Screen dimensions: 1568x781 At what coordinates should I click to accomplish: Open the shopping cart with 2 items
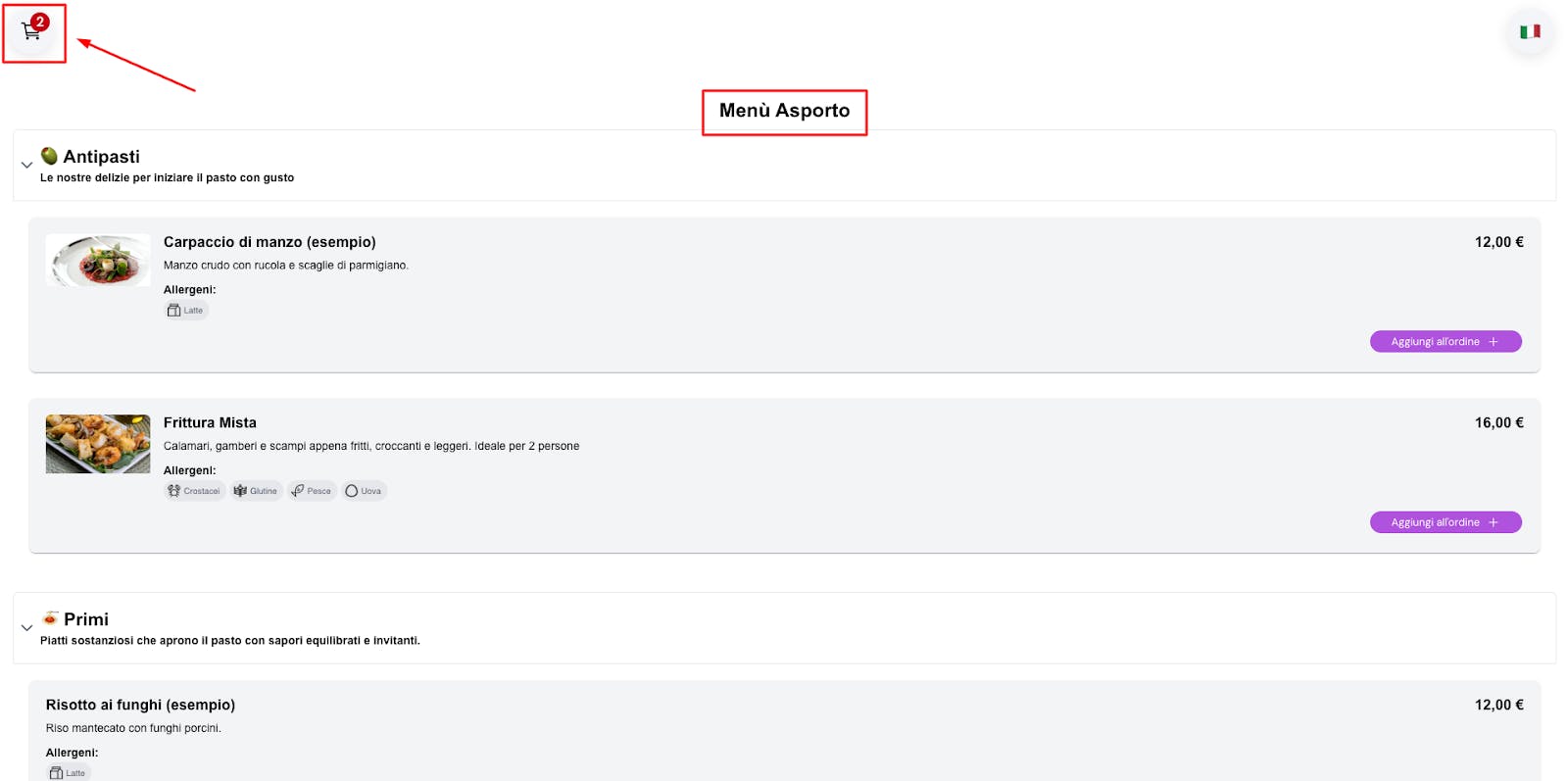point(32,31)
